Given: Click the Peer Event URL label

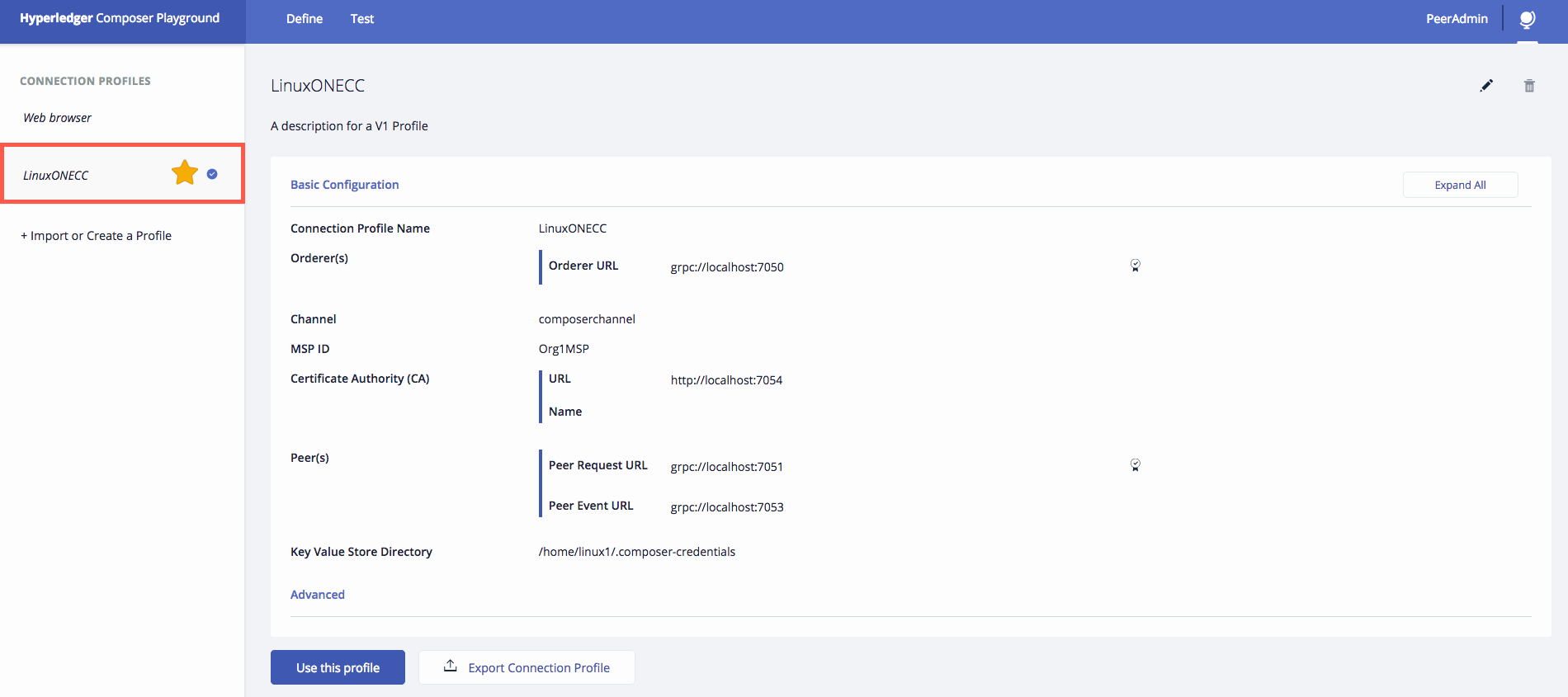Looking at the screenshot, I should [591, 506].
